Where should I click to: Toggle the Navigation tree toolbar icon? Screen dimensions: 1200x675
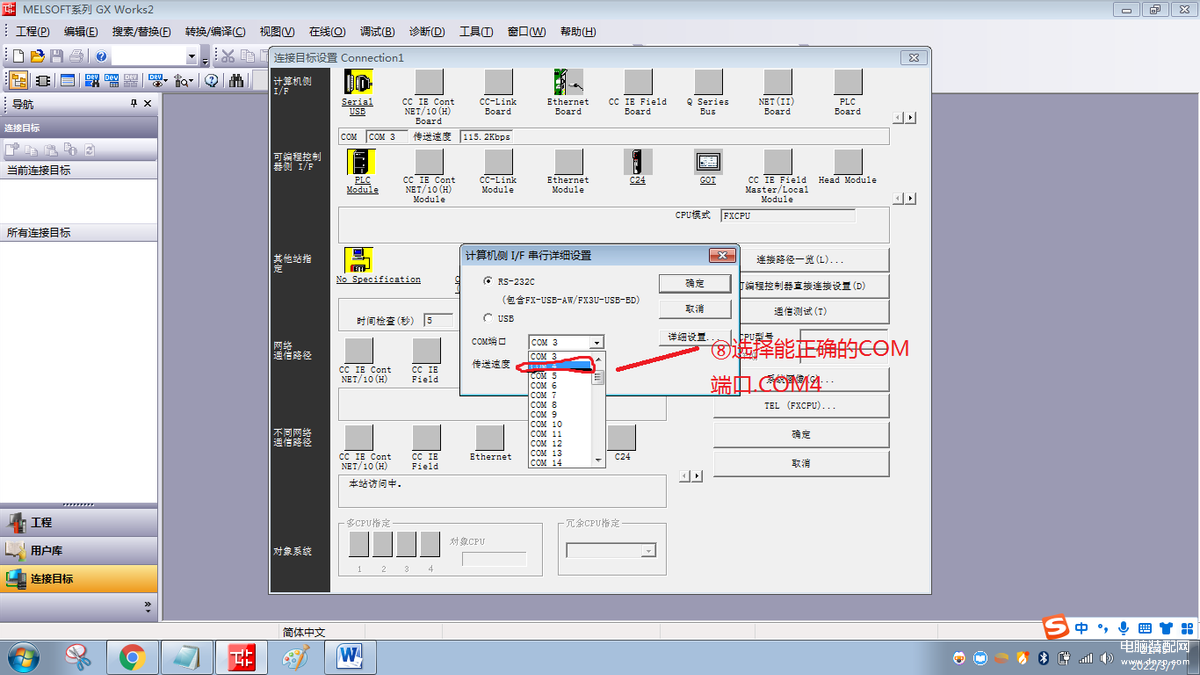pyautogui.click(x=18, y=81)
